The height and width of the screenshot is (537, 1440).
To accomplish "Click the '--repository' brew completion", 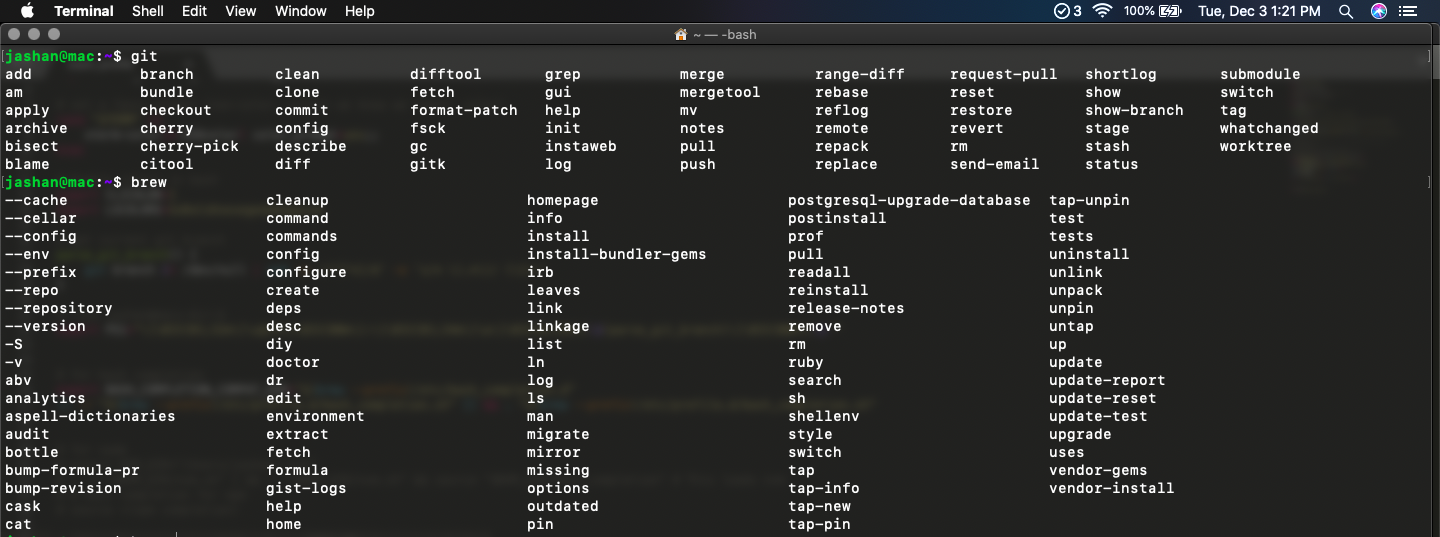I will (59, 308).
